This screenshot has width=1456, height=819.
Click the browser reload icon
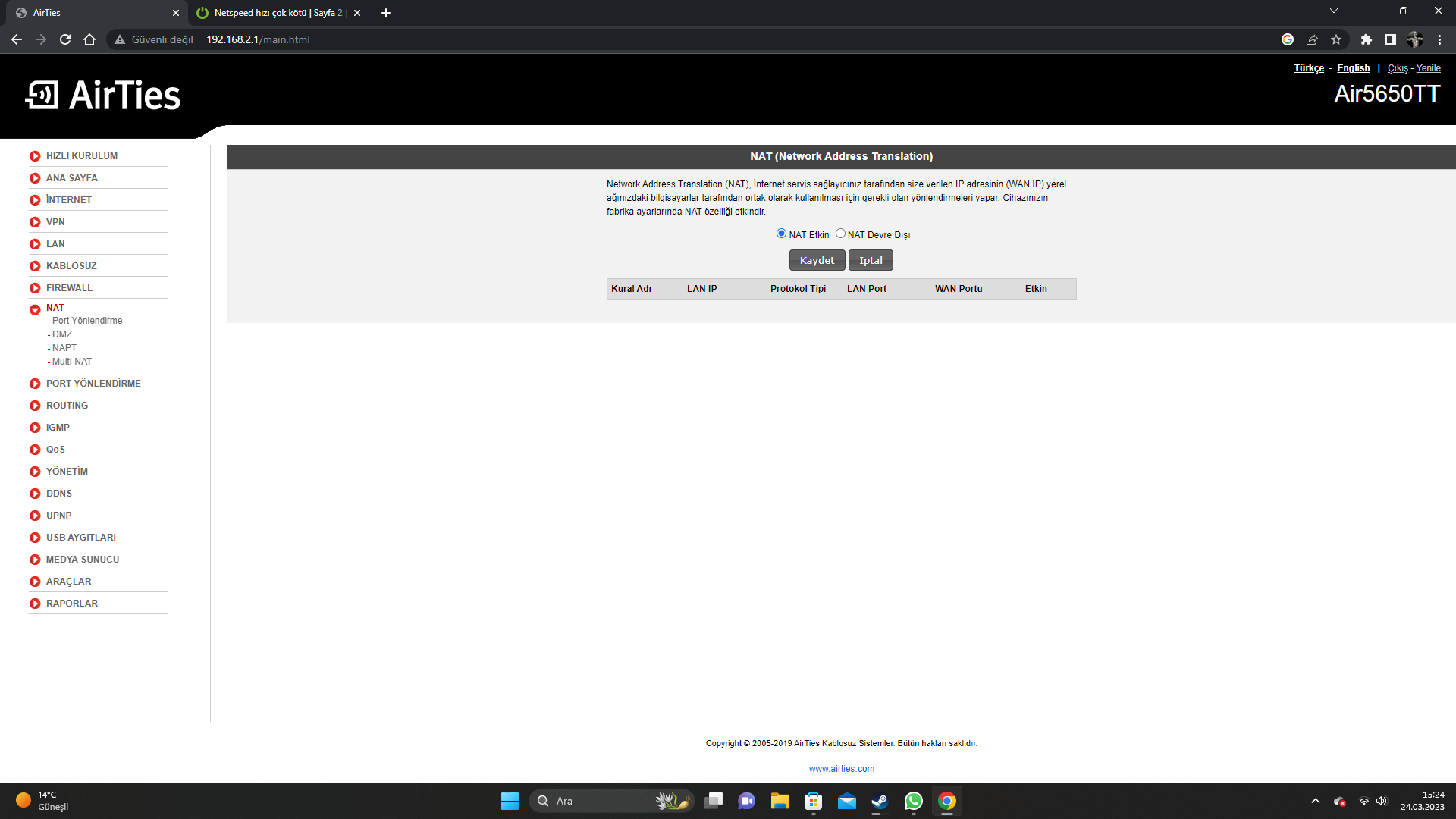(x=65, y=39)
